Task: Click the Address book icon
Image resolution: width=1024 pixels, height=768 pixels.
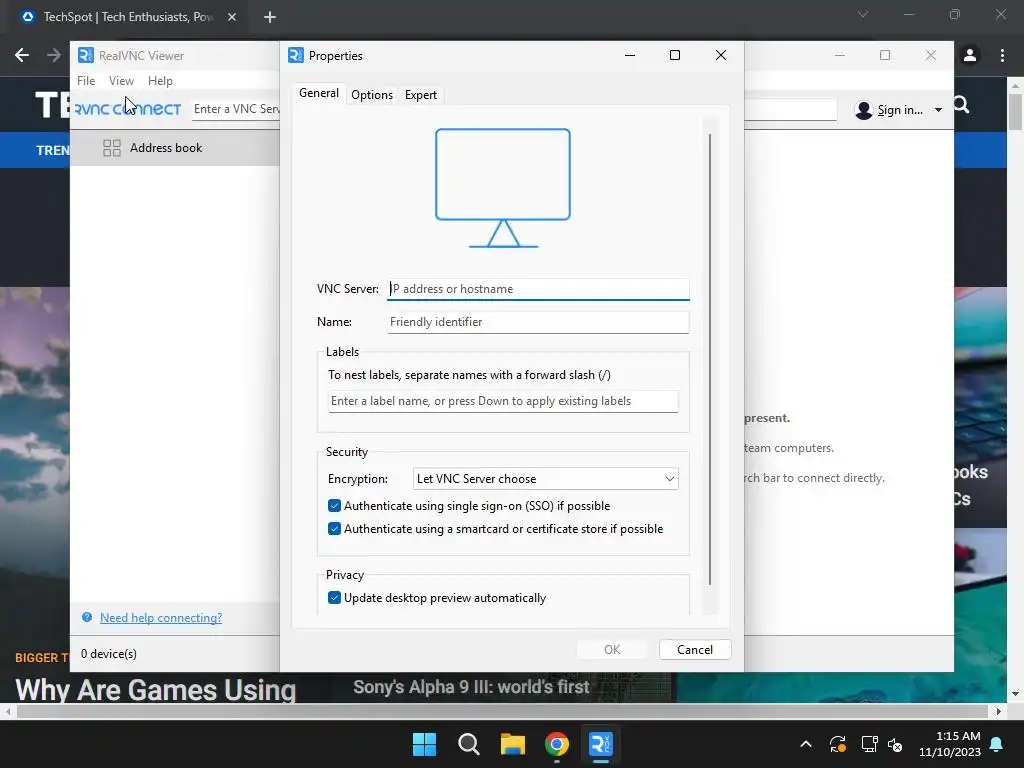Action: point(112,148)
